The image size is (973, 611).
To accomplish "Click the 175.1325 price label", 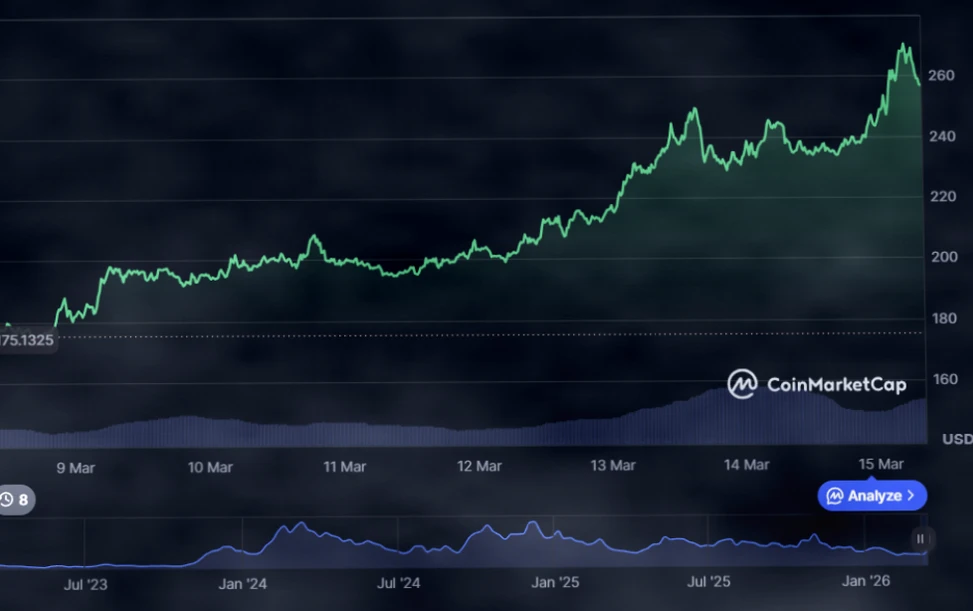I will 27,340.
